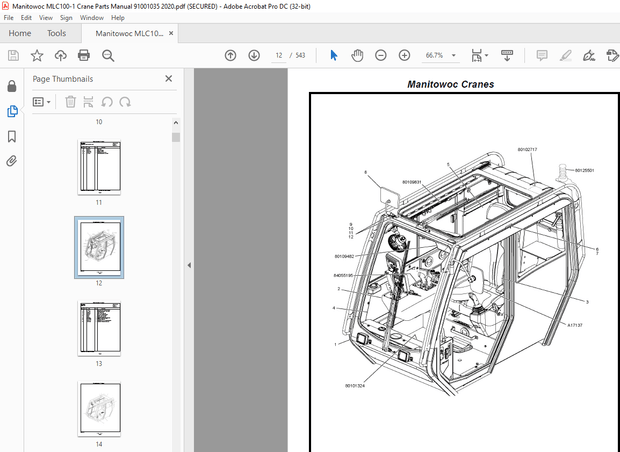This screenshot has width=620, height=452.
Task: Click the Manitowoc Cranes page heading
Action: (x=450, y=84)
